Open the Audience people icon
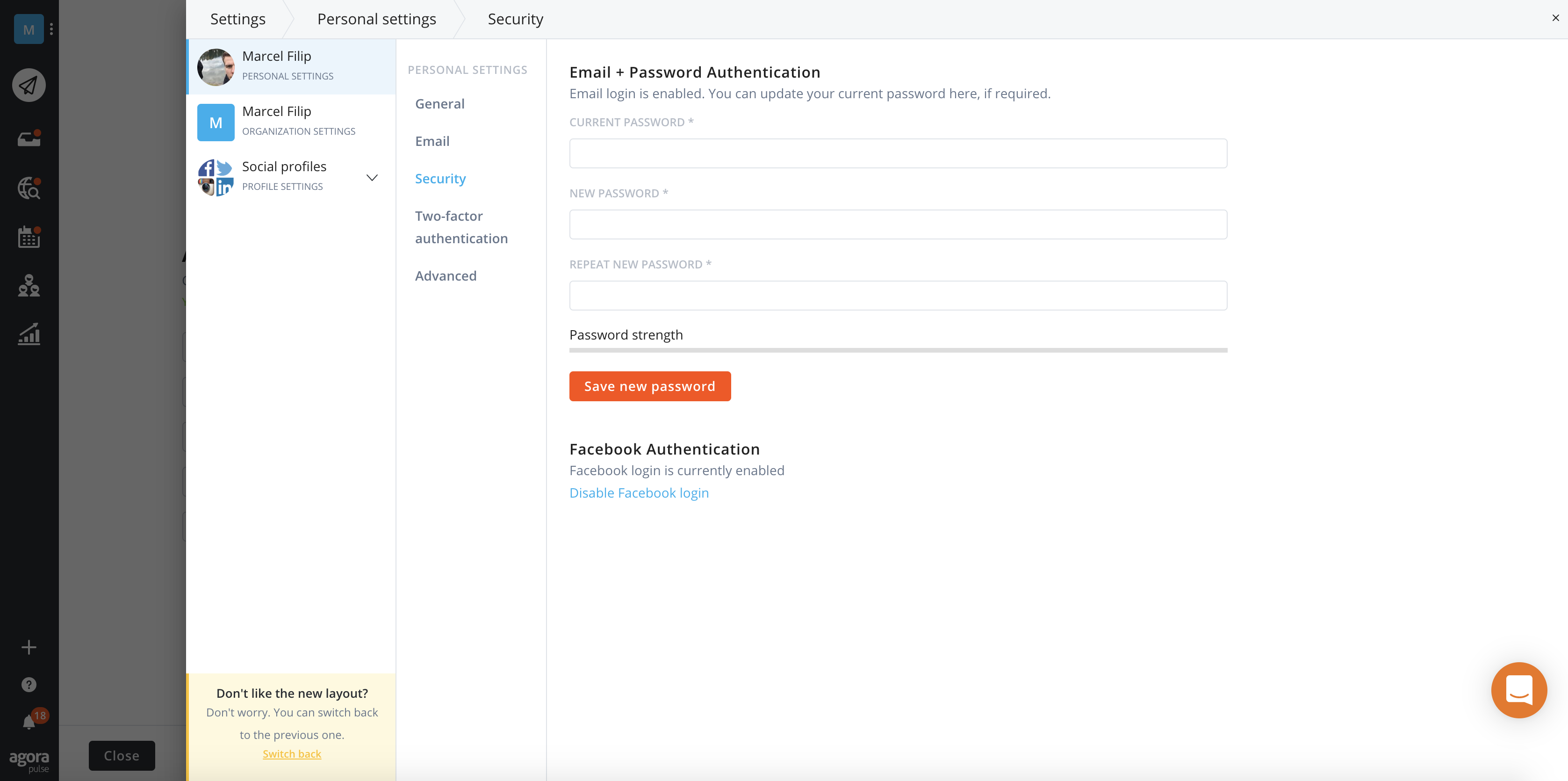The image size is (1568, 781). 29,286
